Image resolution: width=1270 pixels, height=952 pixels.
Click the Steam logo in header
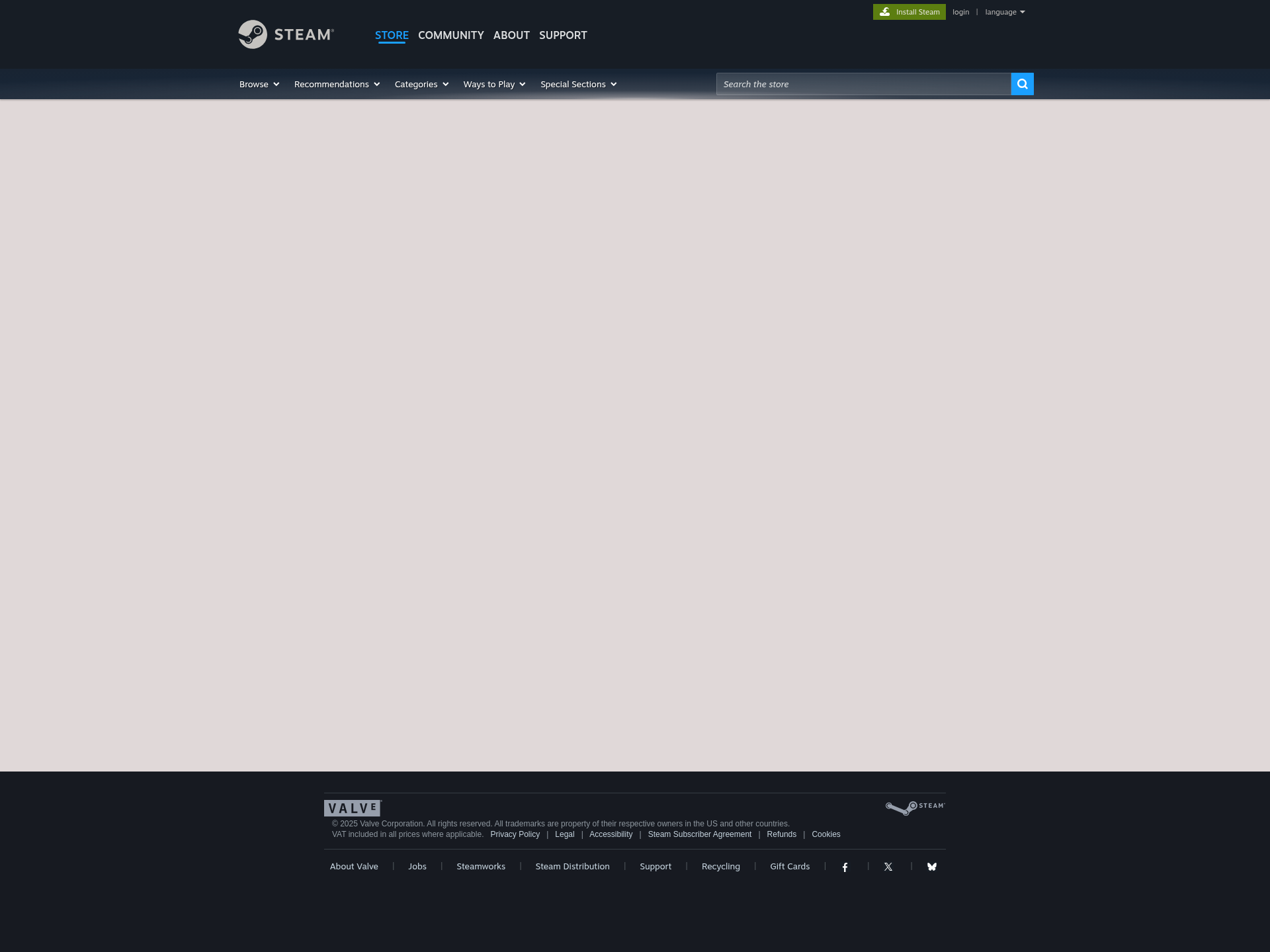click(286, 34)
